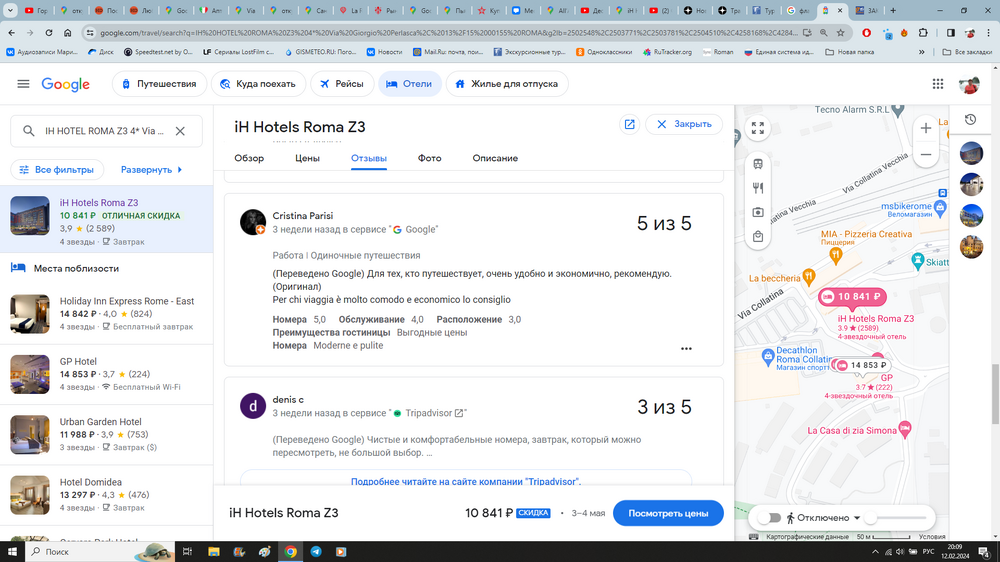Select the Отзывы tab

[x=369, y=158]
